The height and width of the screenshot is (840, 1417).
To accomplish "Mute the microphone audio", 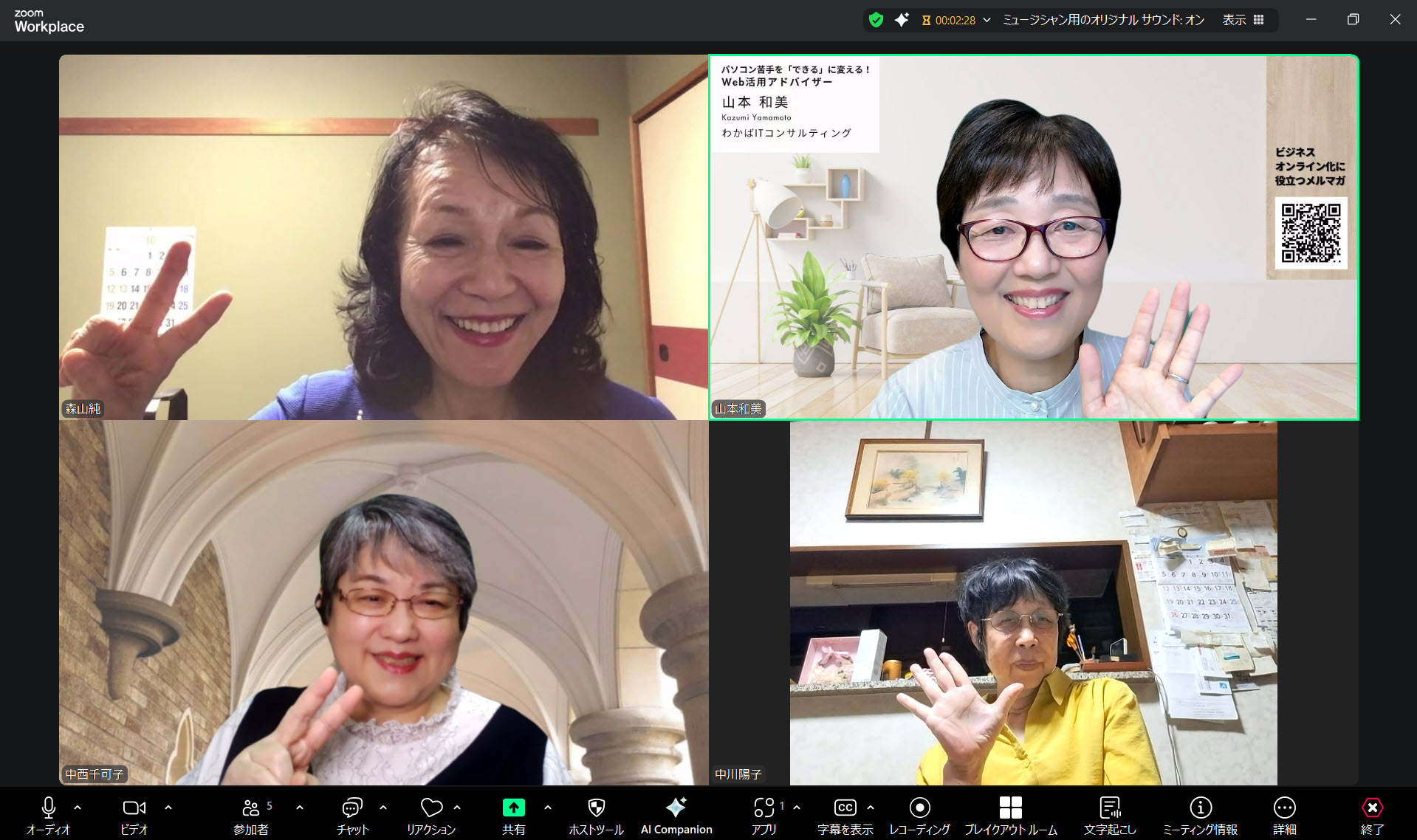I will (x=49, y=815).
